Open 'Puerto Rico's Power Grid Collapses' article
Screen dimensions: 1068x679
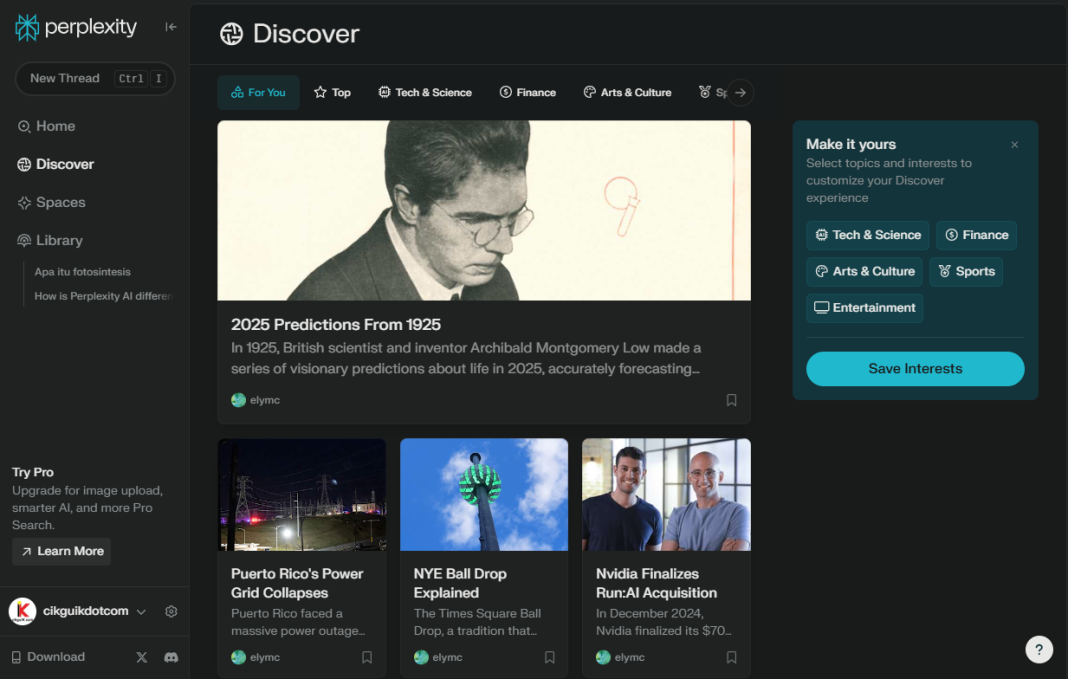pyautogui.click(x=297, y=583)
